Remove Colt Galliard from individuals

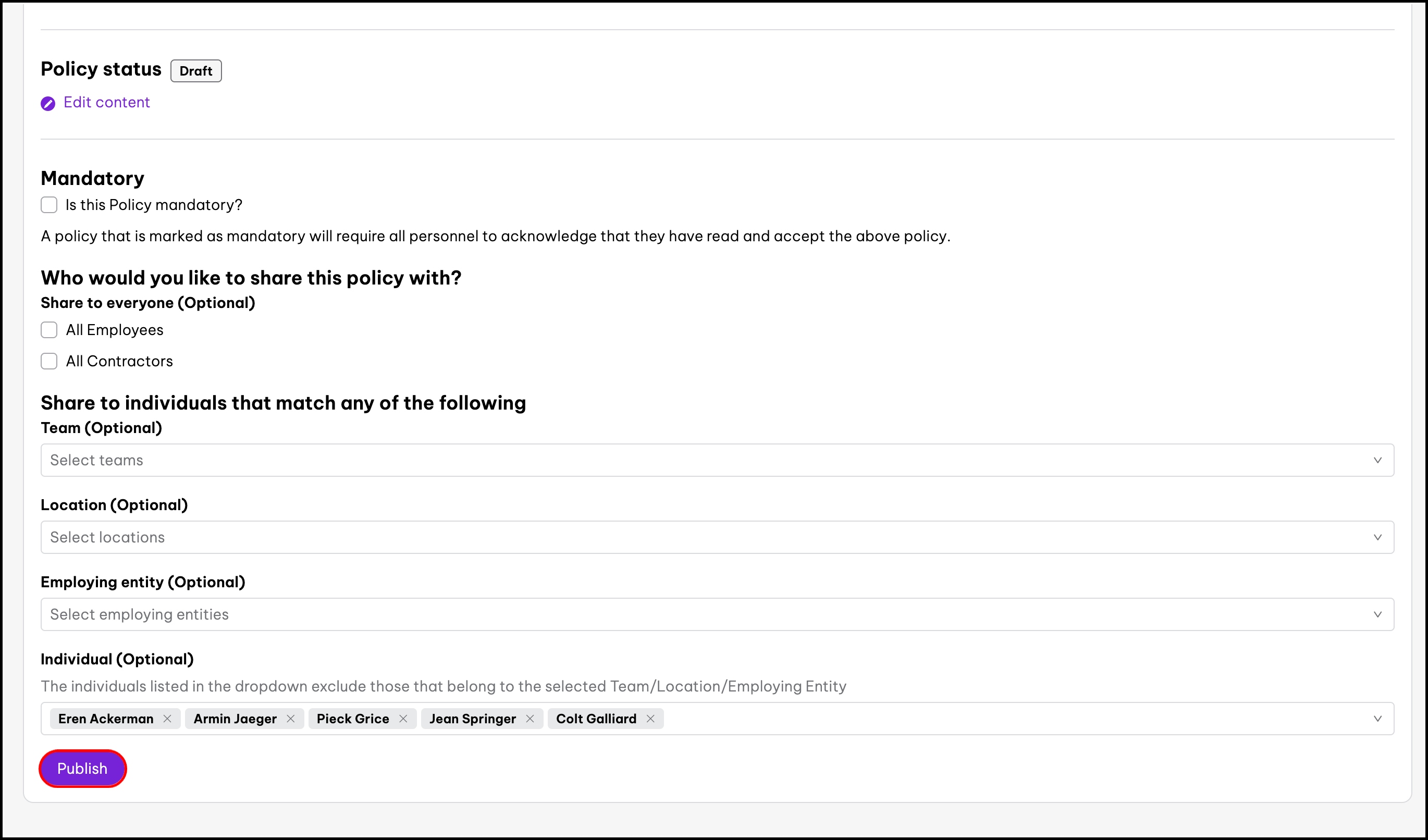[650, 719]
